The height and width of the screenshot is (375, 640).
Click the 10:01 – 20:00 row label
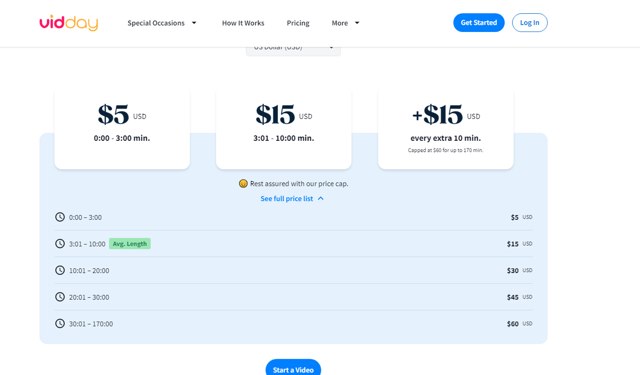(x=89, y=271)
